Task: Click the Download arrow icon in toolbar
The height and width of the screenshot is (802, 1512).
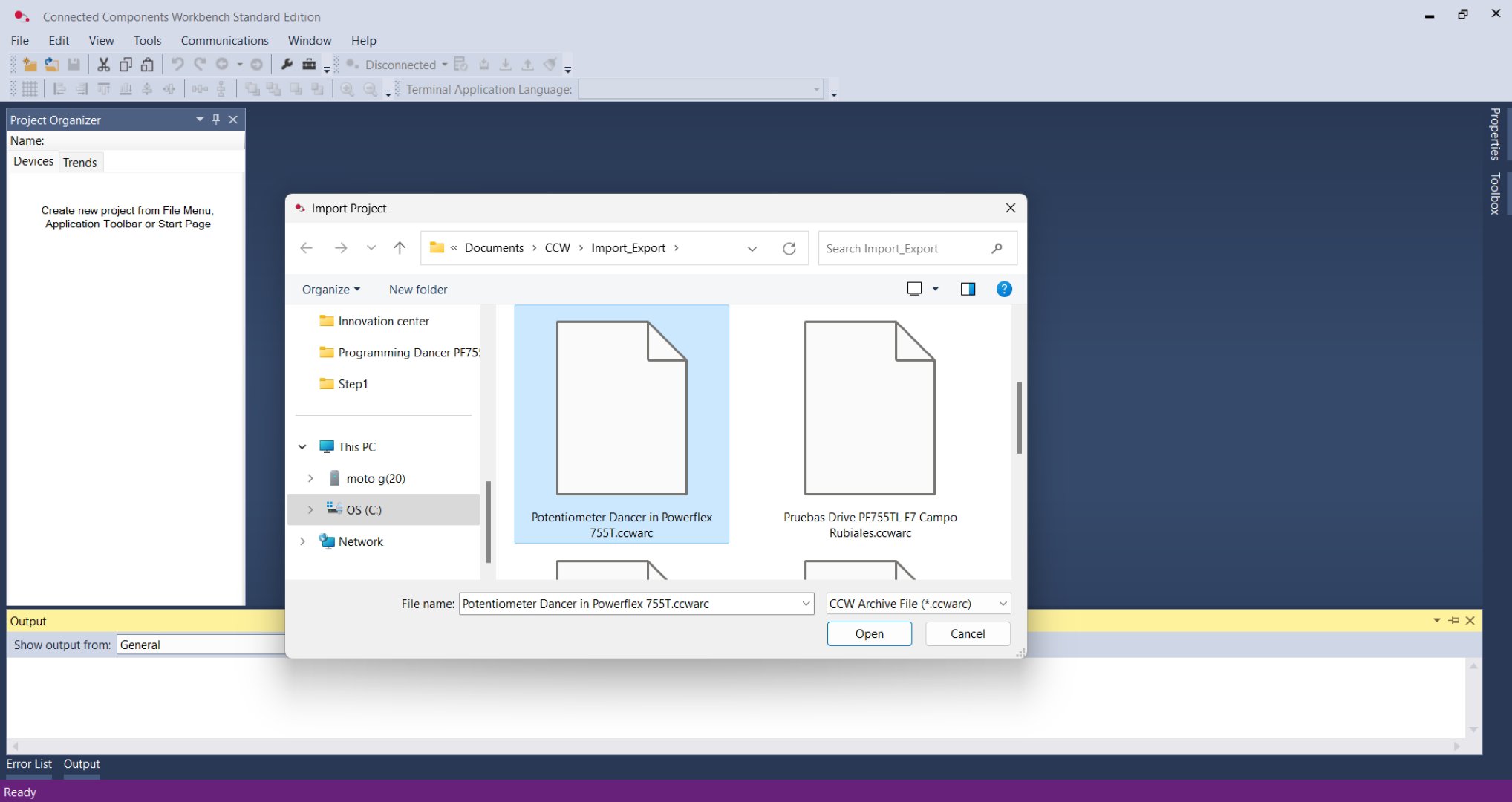Action: pyautogui.click(x=506, y=65)
